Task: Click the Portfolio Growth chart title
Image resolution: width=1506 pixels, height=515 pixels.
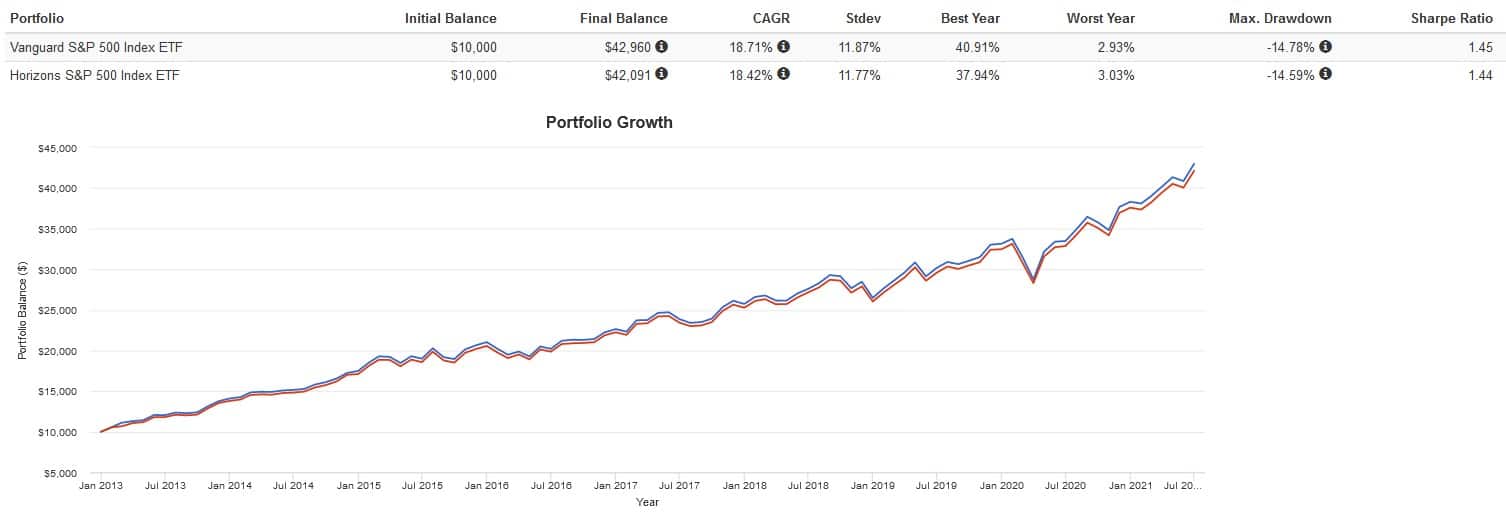Action: pyautogui.click(x=609, y=123)
